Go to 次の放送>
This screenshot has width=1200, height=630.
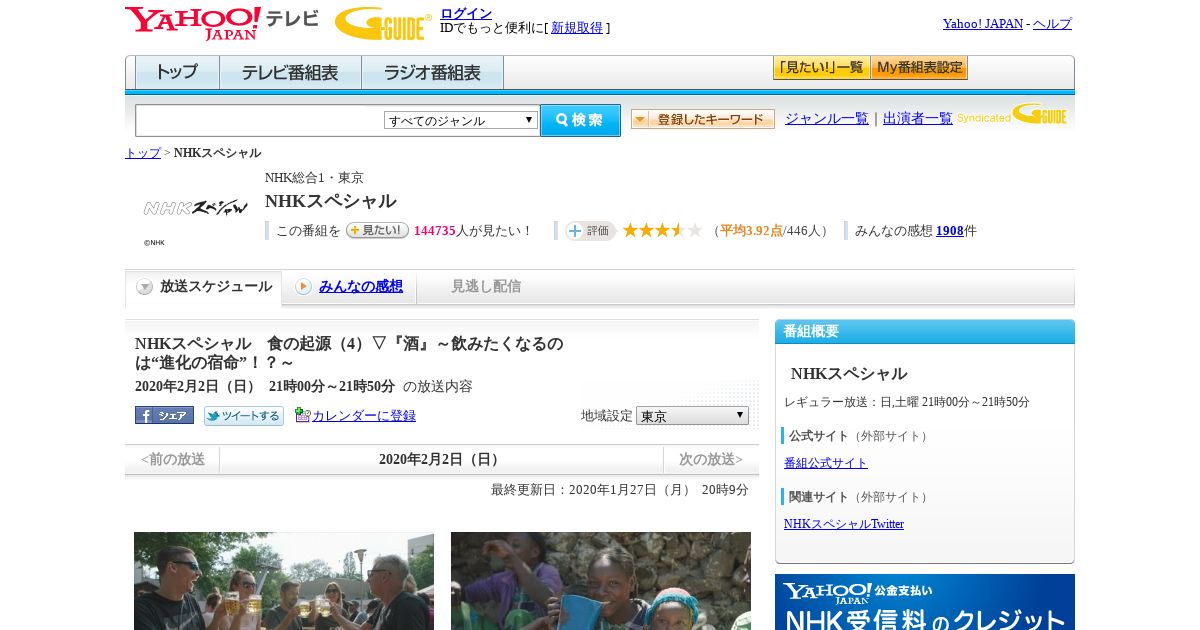tap(711, 459)
